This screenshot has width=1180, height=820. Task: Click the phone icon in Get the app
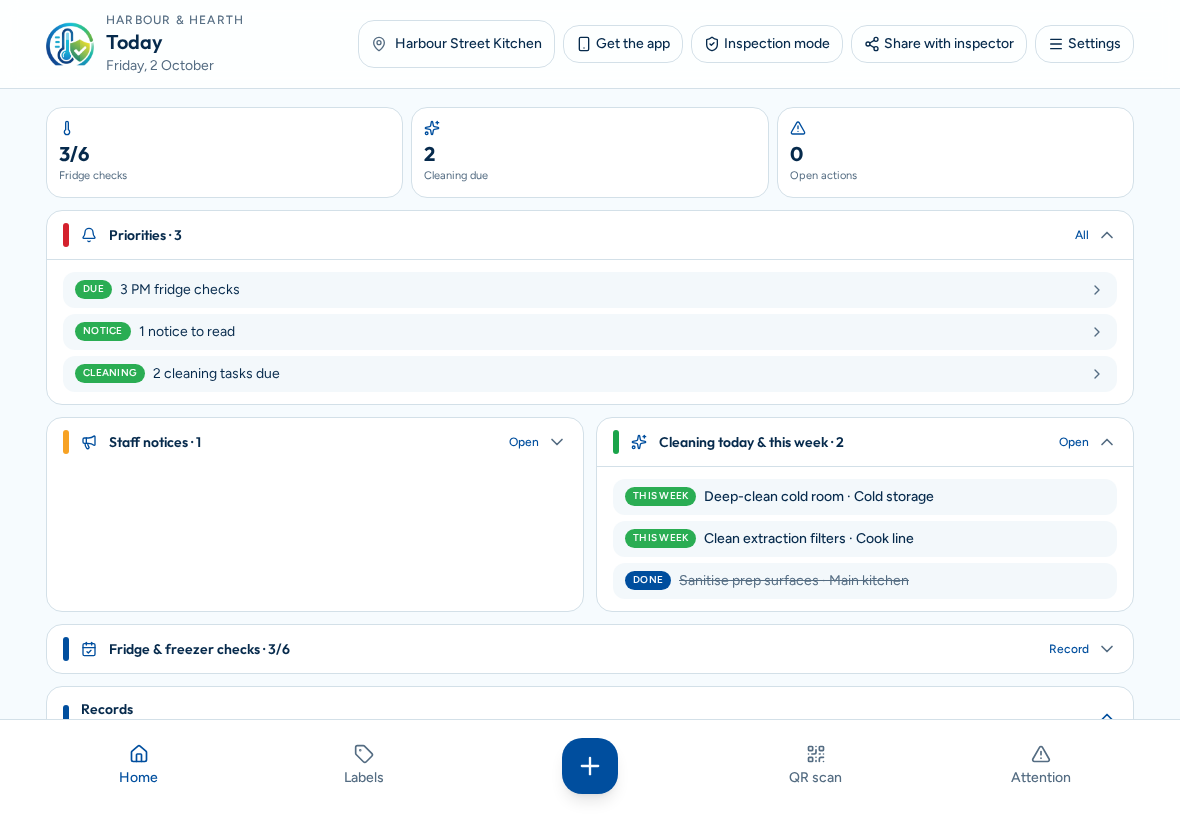[x=583, y=44]
